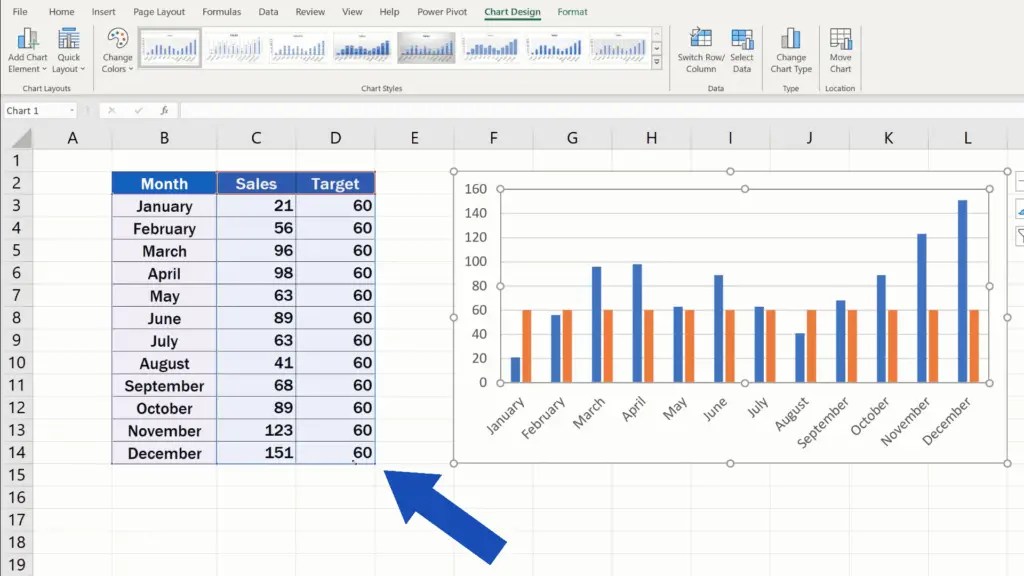Click the Insert Function fx icon
1024x576 pixels.
pyautogui.click(x=165, y=110)
